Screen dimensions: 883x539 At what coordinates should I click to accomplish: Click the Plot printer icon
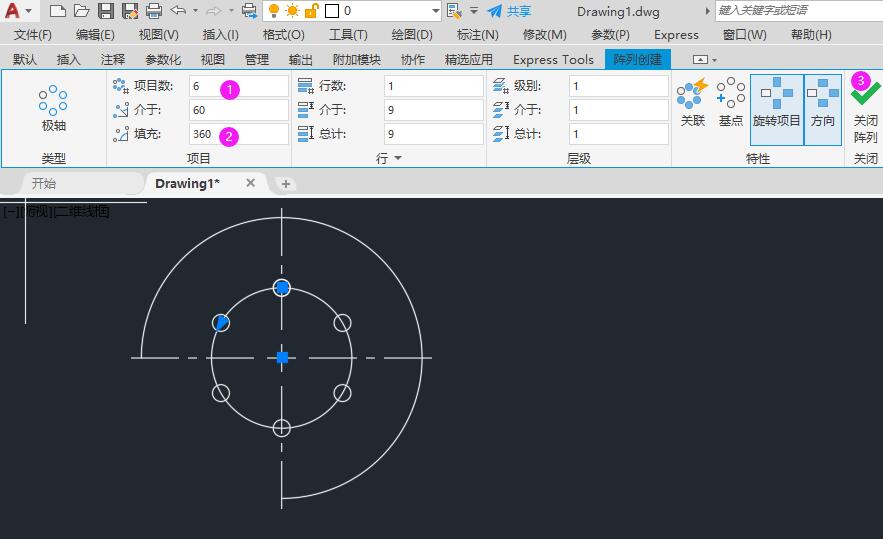(x=154, y=11)
